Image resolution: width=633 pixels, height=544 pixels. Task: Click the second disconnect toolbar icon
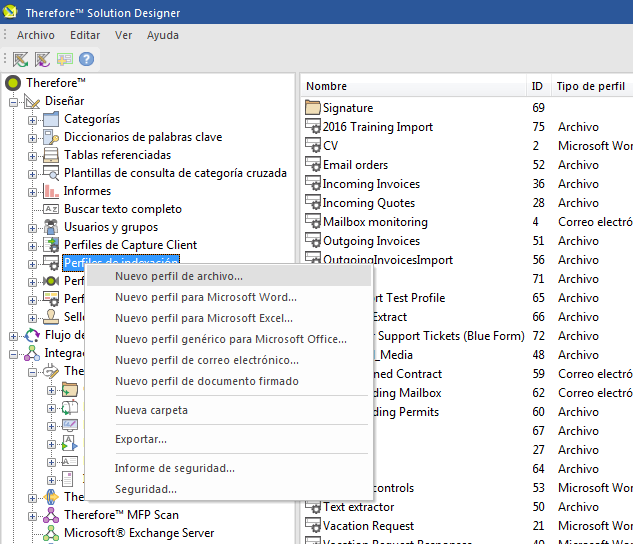[42, 59]
